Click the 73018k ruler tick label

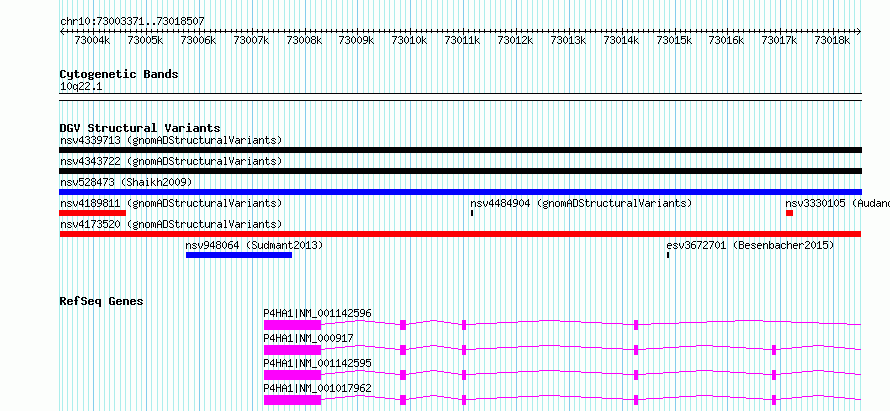point(832,40)
